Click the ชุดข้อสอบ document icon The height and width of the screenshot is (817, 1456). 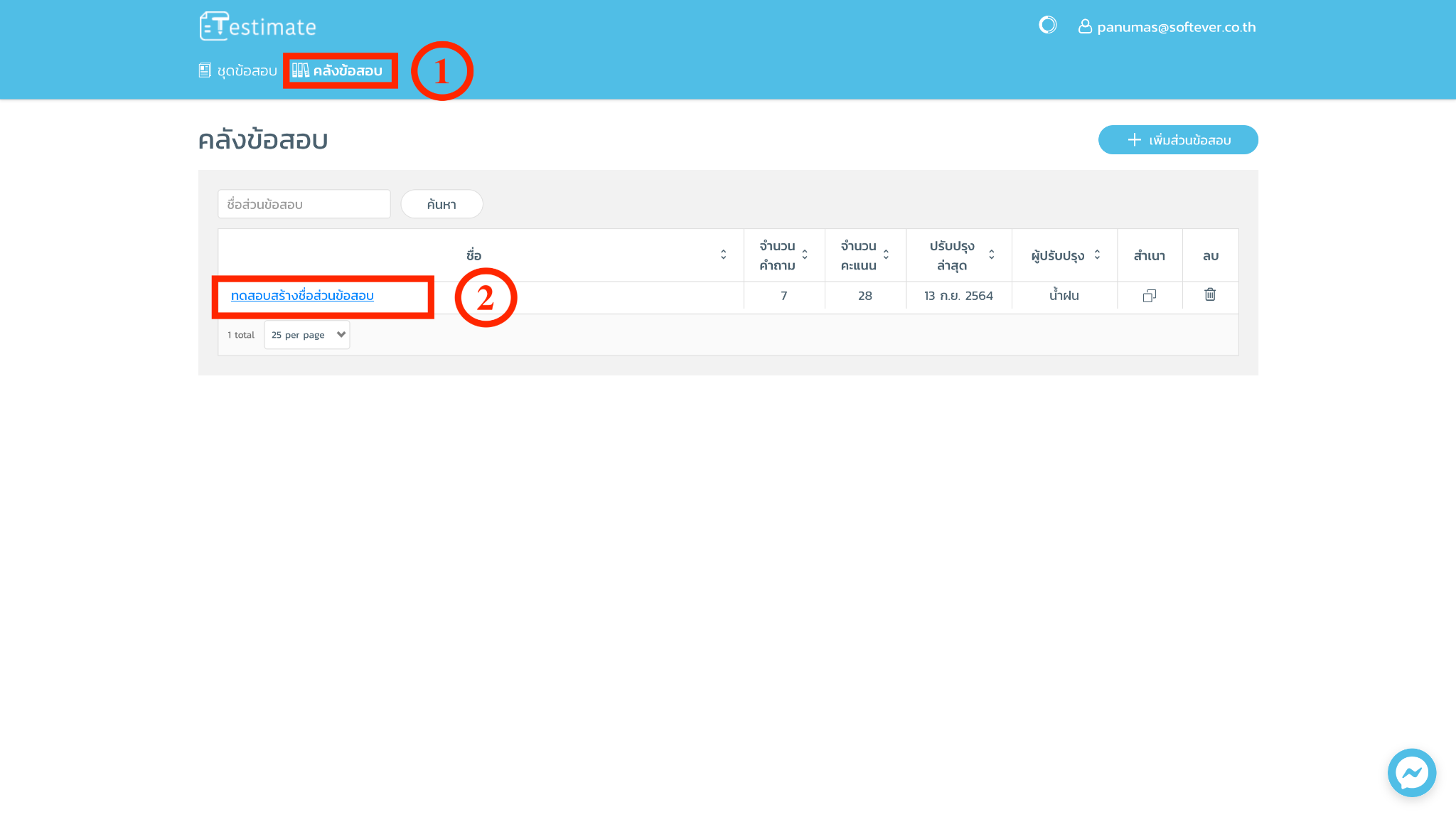[205, 70]
